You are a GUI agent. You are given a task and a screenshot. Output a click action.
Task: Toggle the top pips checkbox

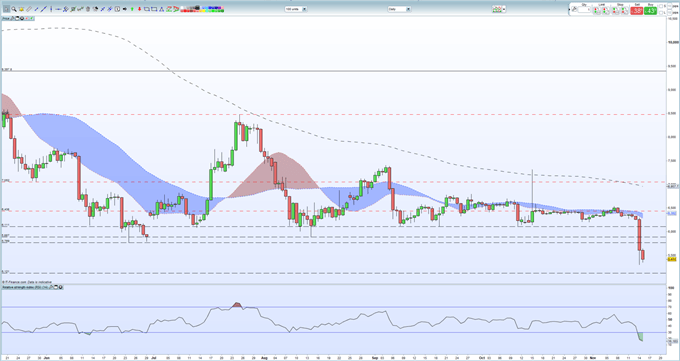670,6
